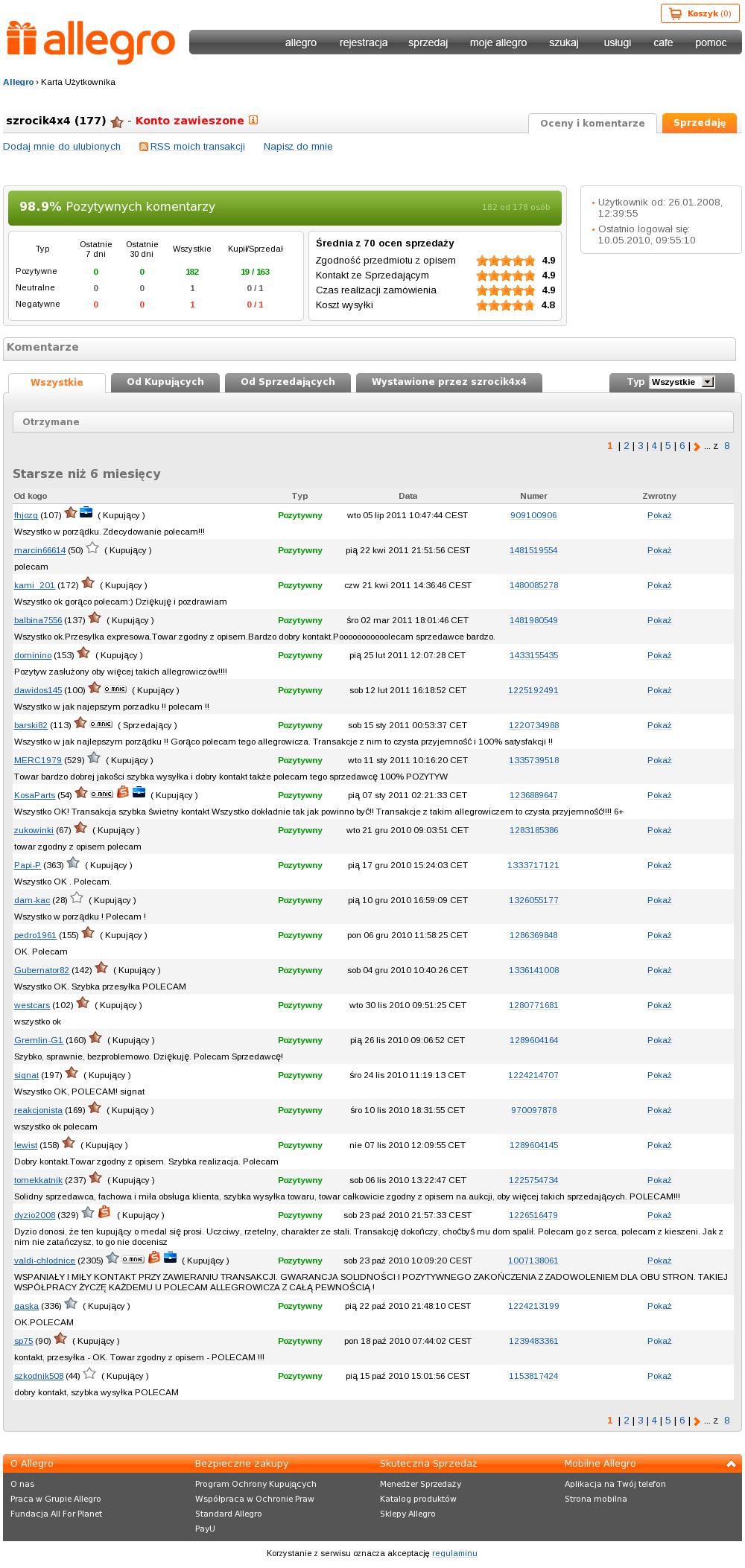Click the star icon beside marcin66614

pos(92,548)
